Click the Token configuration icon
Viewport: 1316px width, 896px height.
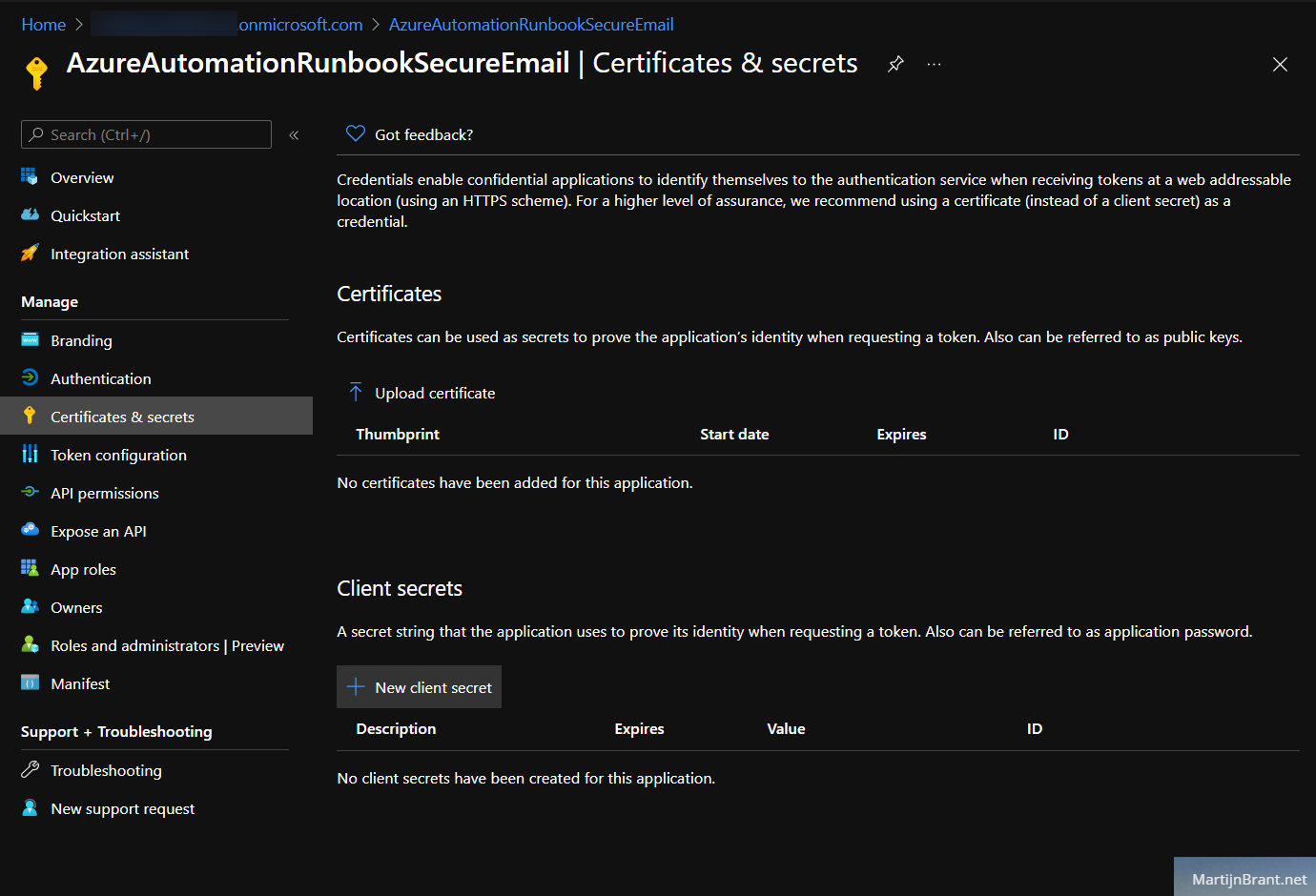[30, 455]
